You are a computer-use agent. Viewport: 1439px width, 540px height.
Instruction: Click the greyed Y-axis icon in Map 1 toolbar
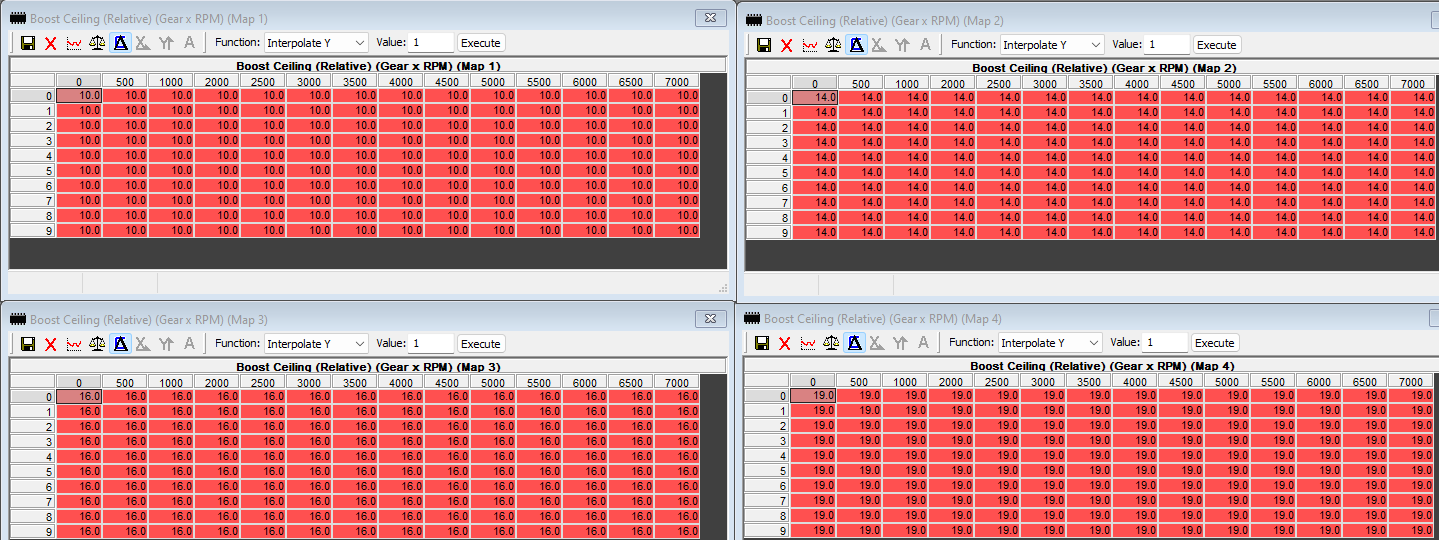pos(166,43)
